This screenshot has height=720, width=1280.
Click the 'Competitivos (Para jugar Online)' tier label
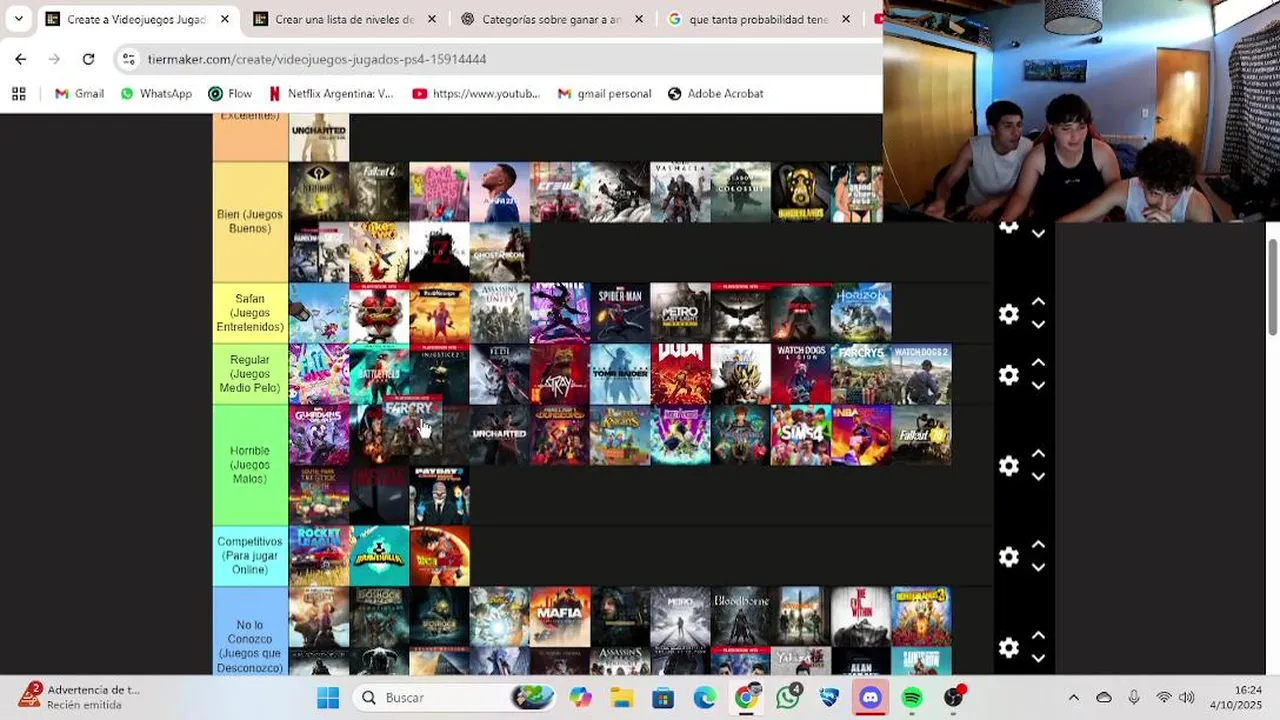coord(250,556)
